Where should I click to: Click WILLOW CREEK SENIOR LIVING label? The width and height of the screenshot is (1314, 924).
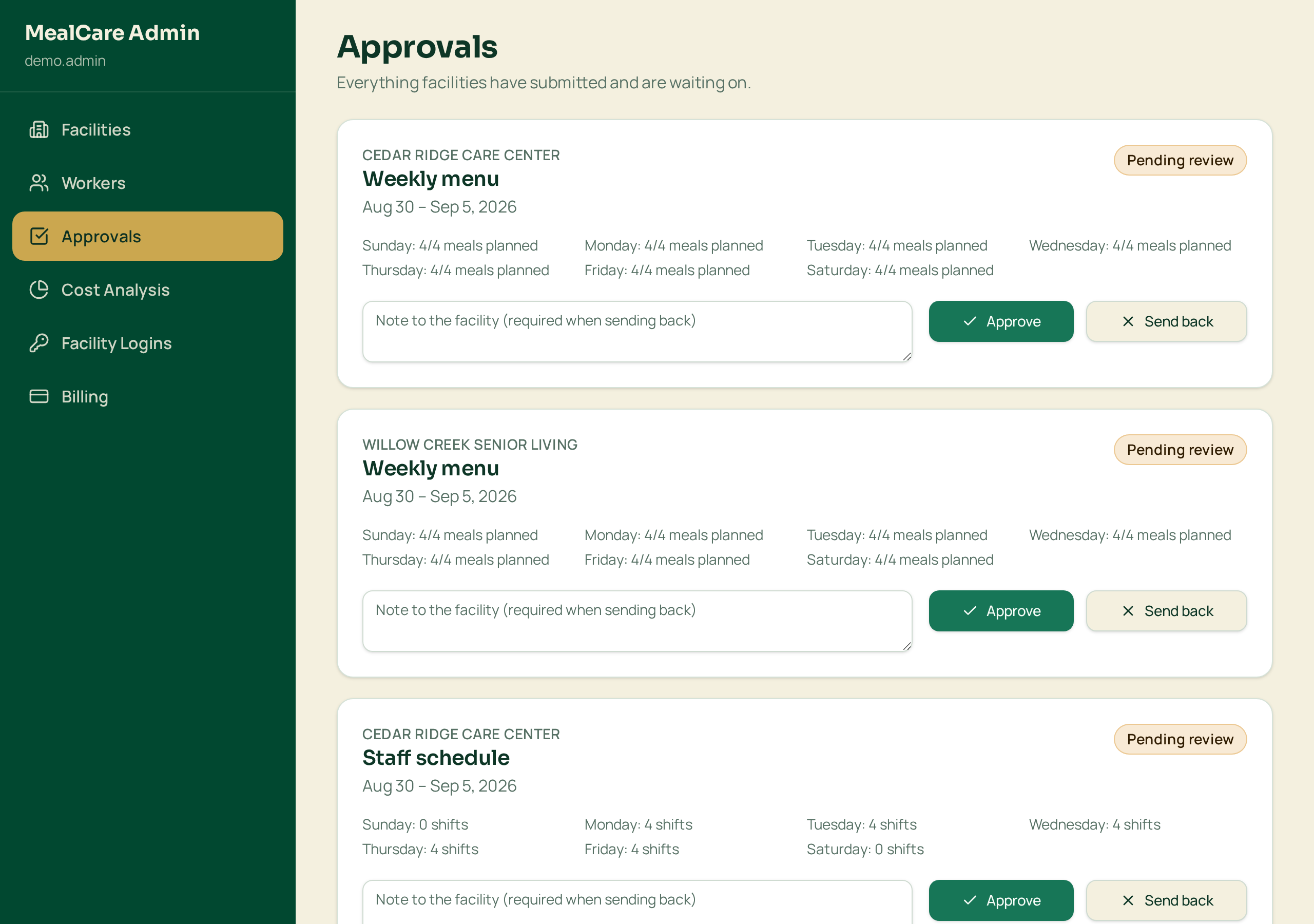coord(470,445)
